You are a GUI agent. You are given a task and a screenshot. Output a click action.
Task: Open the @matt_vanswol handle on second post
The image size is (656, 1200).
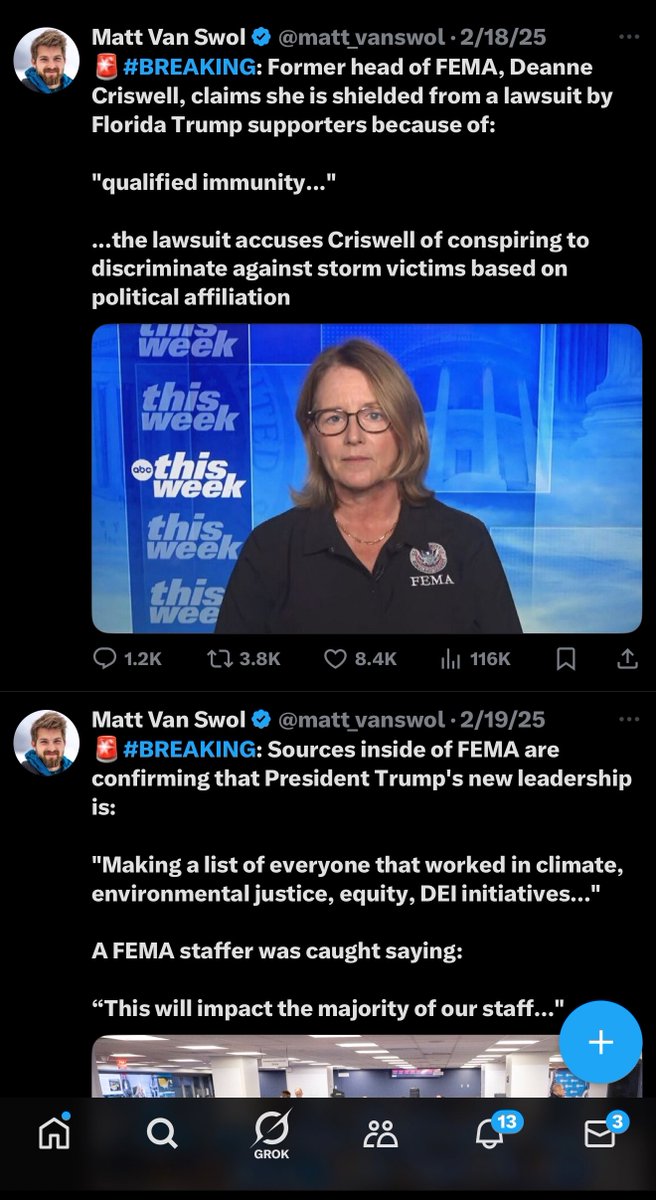click(361, 720)
